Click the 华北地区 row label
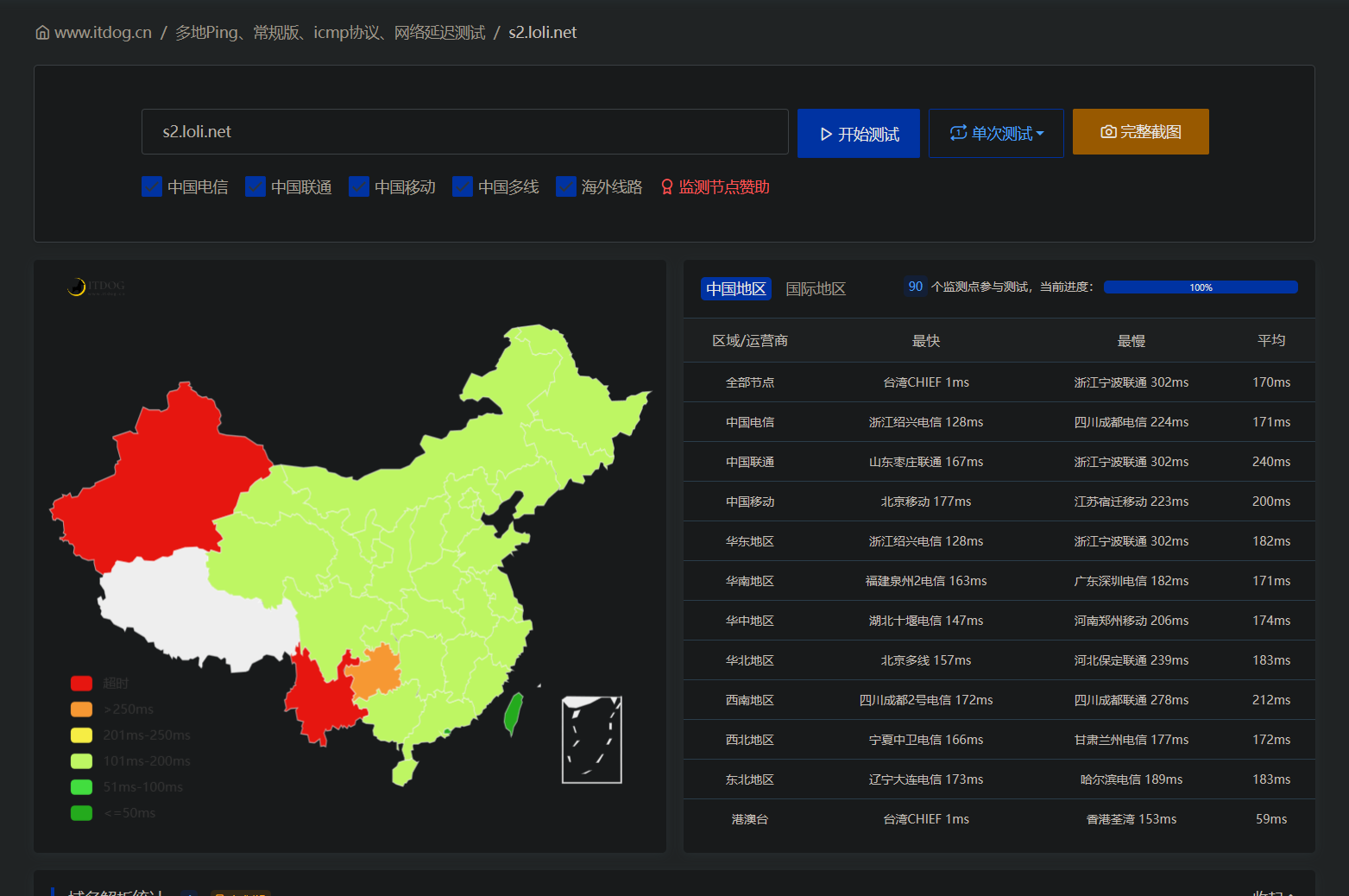 tap(750, 660)
